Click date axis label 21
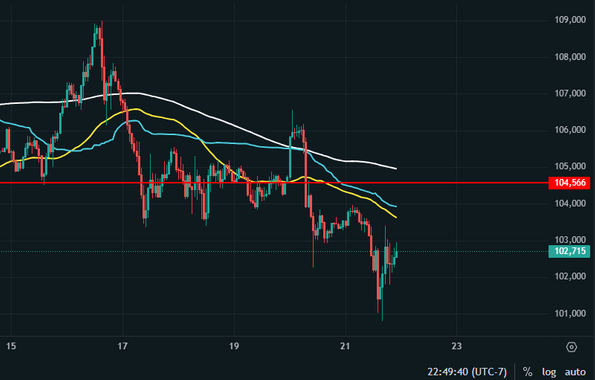This screenshot has width=595, height=380. [x=345, y=346]
